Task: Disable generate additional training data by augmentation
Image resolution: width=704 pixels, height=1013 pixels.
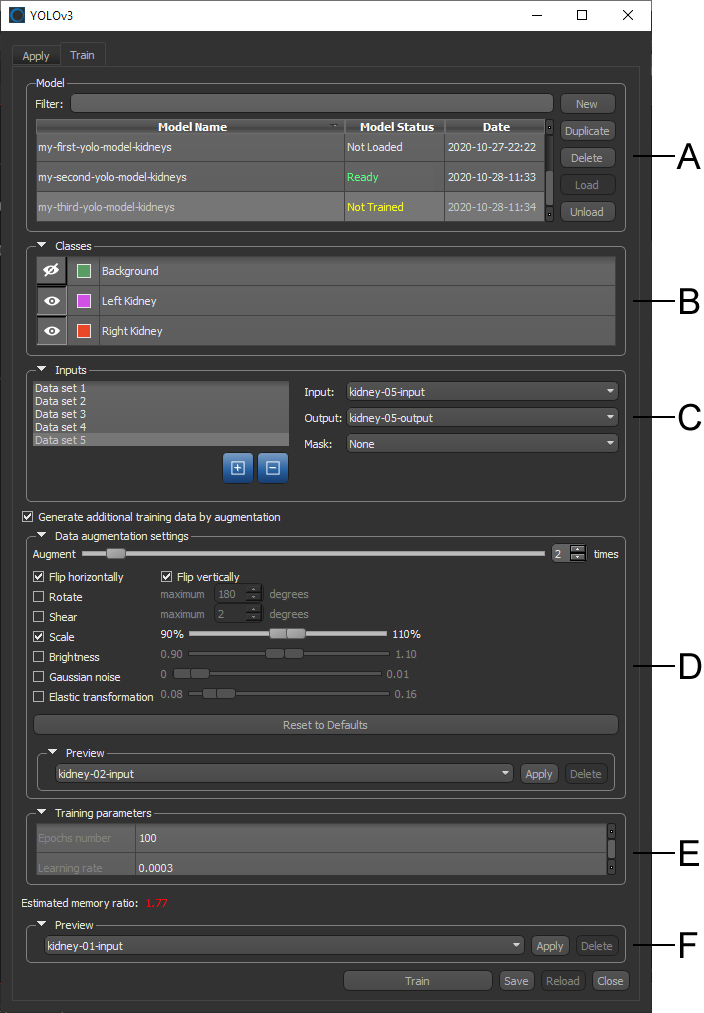Action: click(28, 517)
